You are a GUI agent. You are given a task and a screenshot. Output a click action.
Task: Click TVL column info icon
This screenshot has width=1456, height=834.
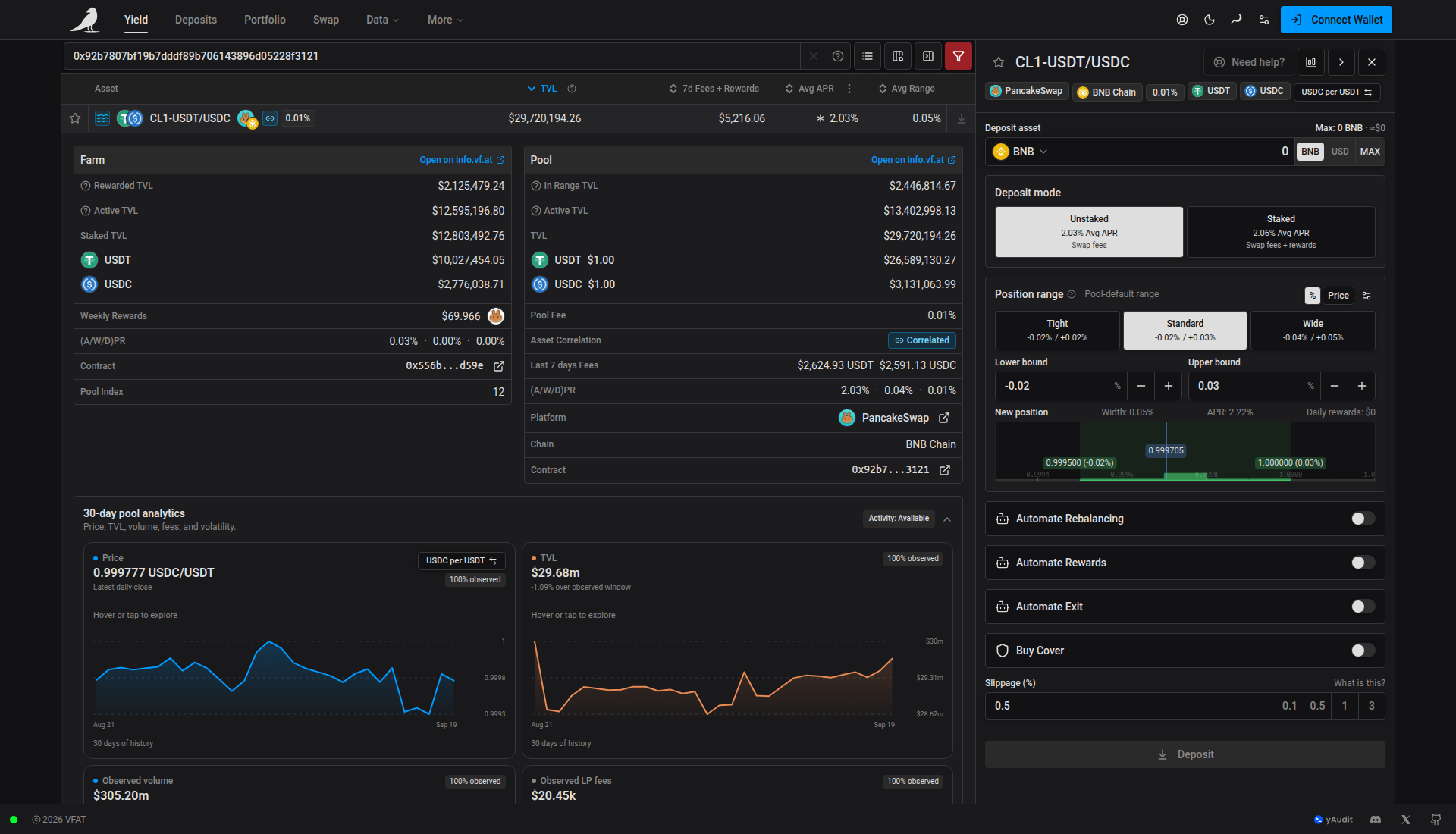pos(572,89)
